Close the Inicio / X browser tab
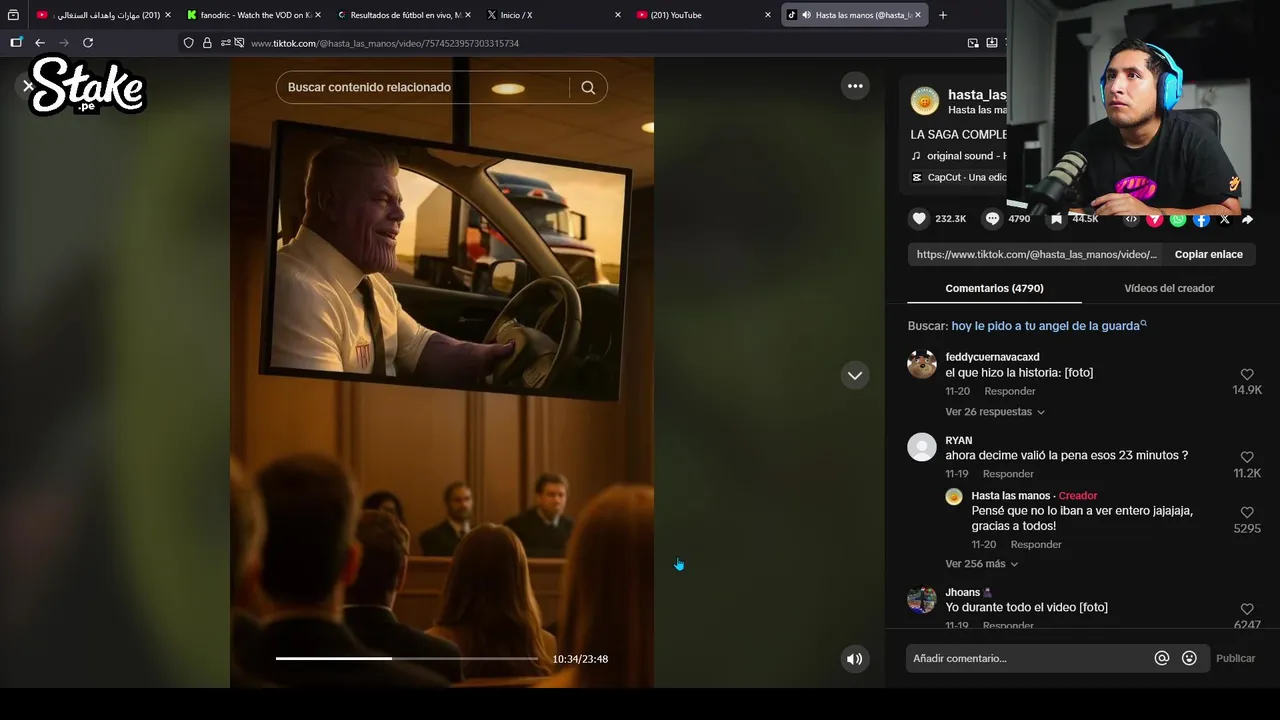The height and width of the screenshot is (720, 1280). click(x=617, y=15)
